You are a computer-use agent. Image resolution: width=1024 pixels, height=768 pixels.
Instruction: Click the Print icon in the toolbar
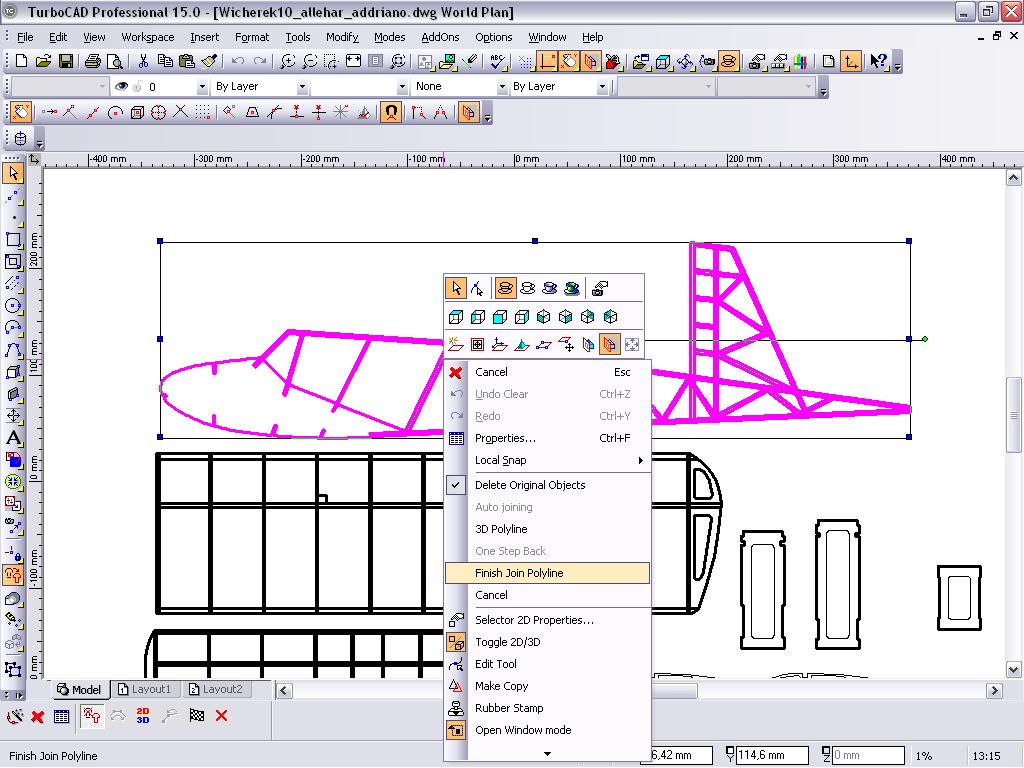(x=93, y=61)
